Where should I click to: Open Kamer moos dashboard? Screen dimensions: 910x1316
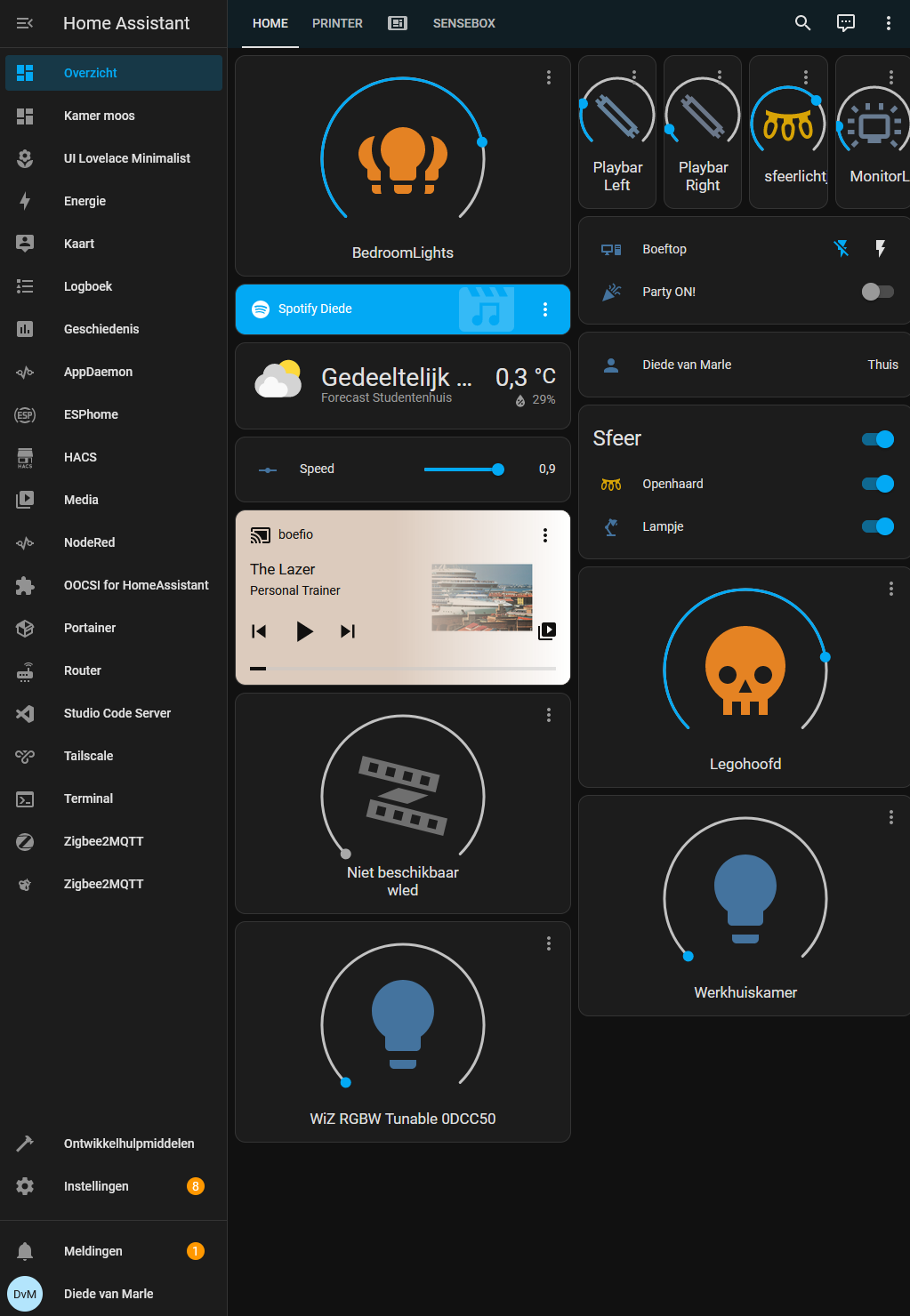point(114,116)
